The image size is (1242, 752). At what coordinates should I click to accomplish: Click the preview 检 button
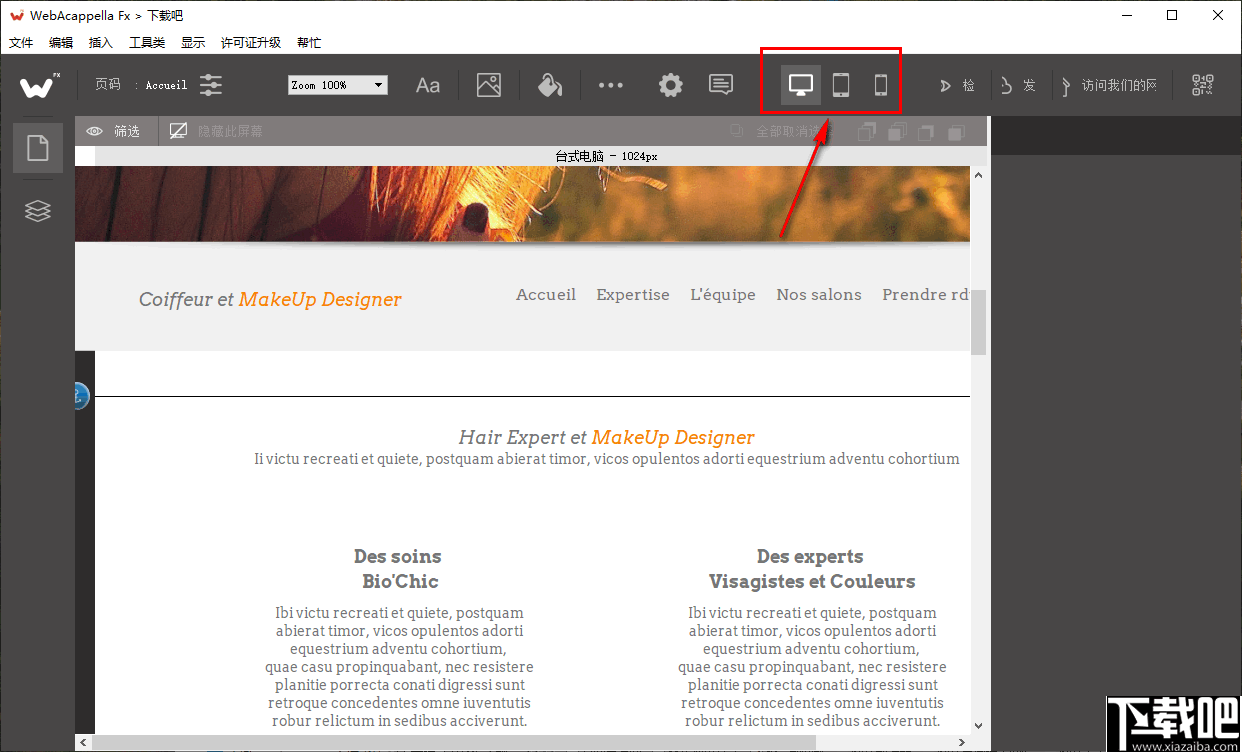(x=957, y=86)
